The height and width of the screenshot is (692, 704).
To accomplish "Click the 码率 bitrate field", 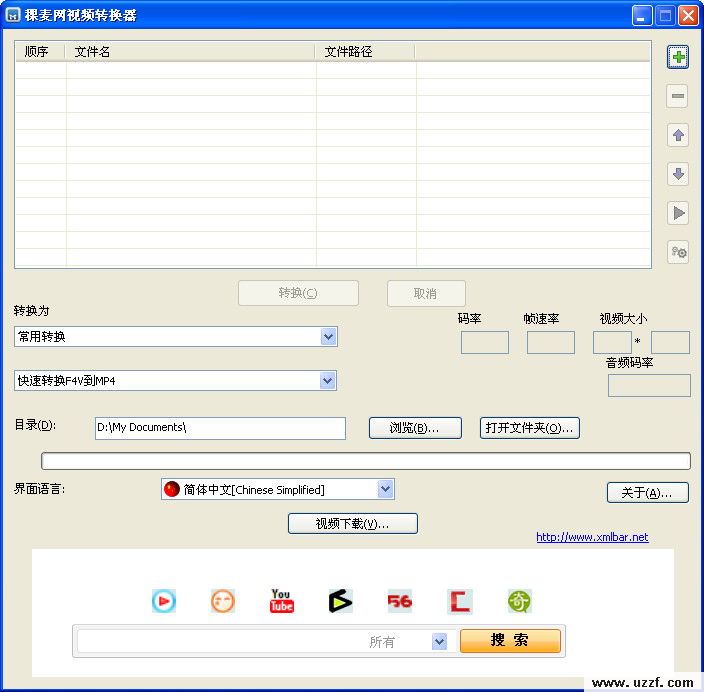I will [x=485, y=343].
